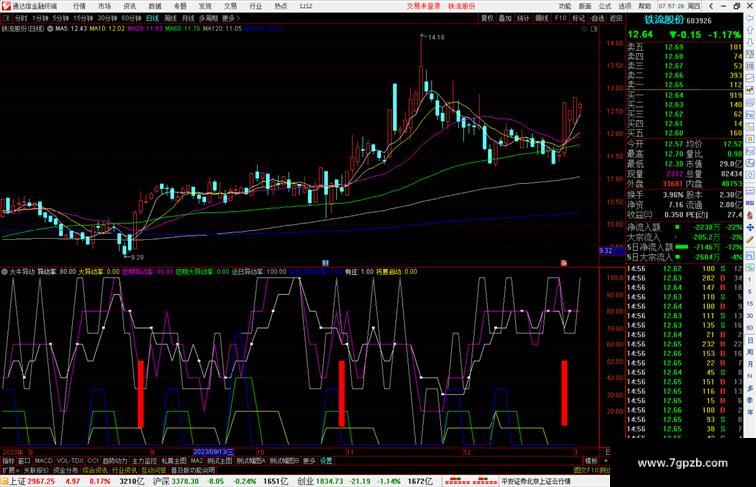Open the 复权 adjustment dropdown

[487, 18]
